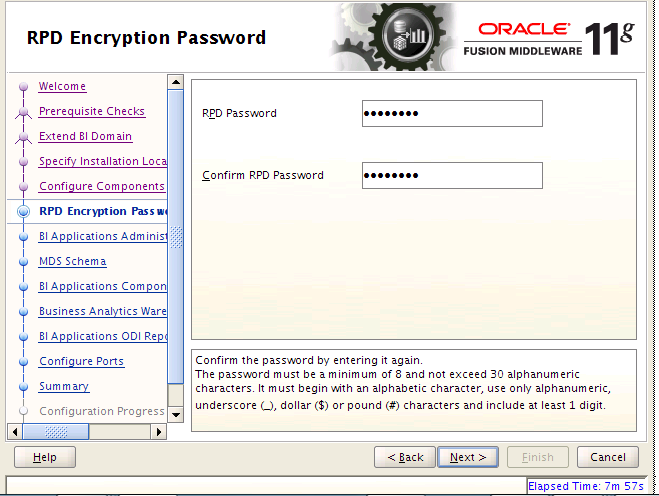
Task: Click the horizontal scroll right arrow
Action: [158, 432]
